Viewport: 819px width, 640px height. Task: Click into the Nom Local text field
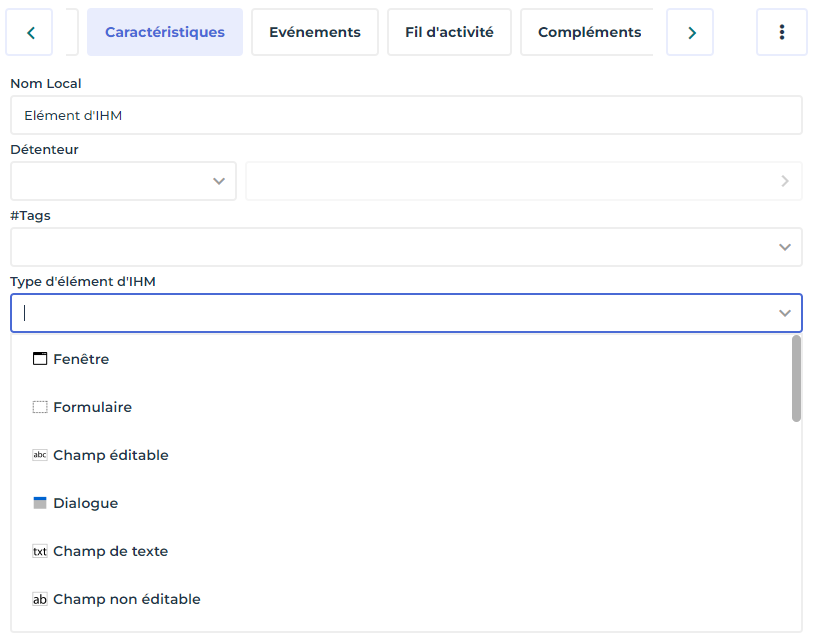tap(406, 115)
